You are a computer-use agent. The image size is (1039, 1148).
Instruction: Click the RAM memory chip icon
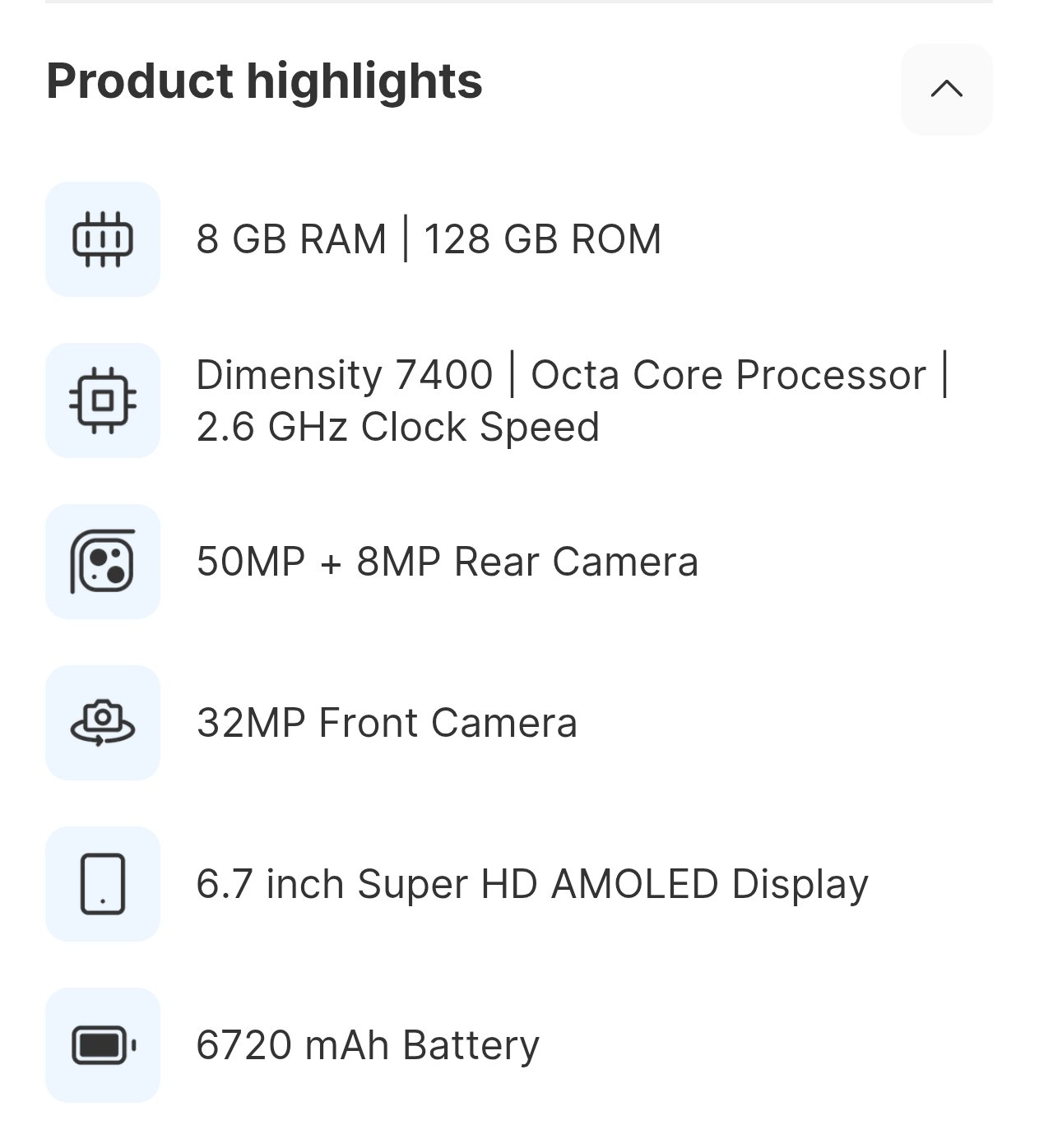pos(103,239)
